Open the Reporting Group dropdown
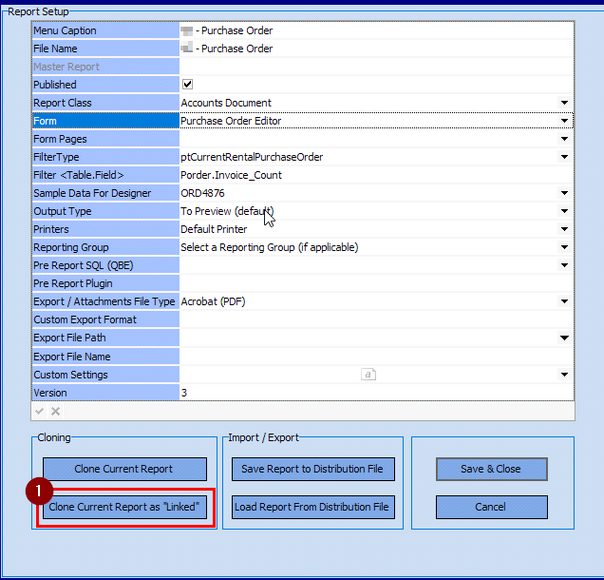This screenshot has width=604, height=580. pos(564,247)
